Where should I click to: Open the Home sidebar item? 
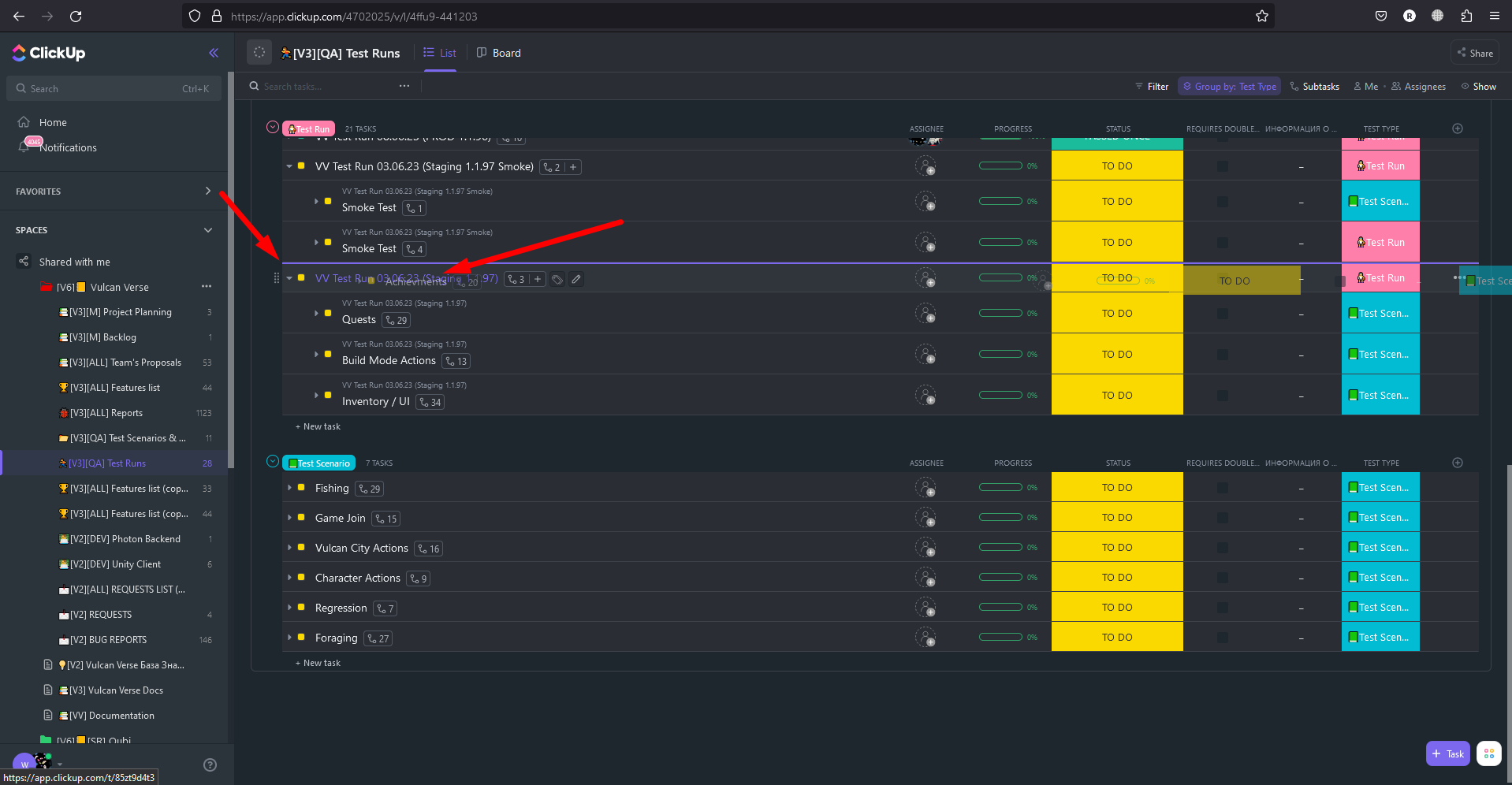click(53, 122)
